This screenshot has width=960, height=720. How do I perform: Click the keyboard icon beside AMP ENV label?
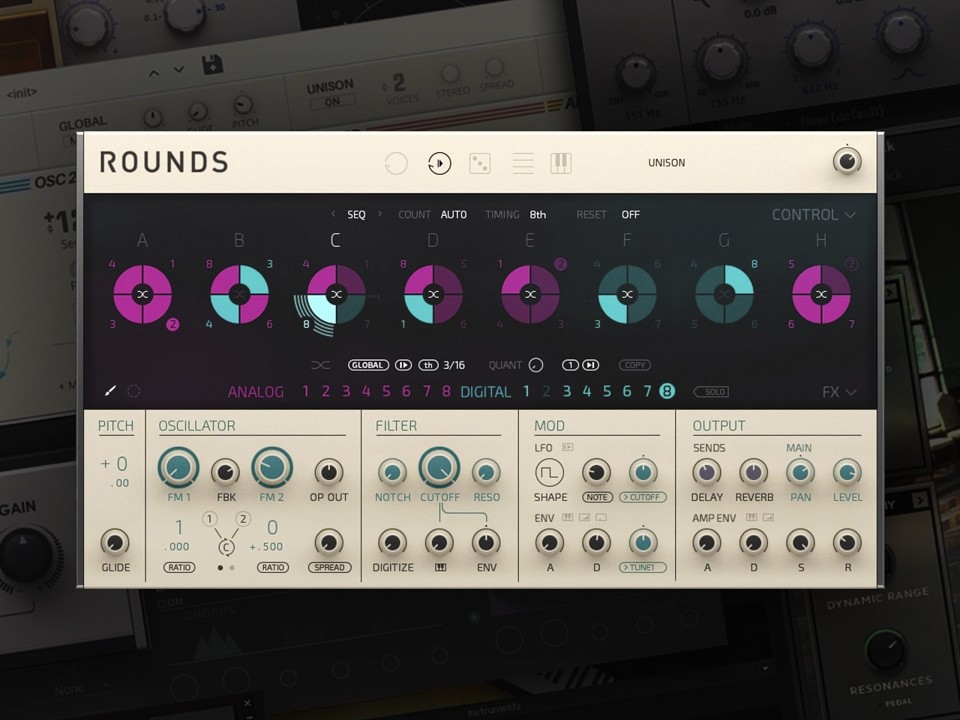point(751,518)
